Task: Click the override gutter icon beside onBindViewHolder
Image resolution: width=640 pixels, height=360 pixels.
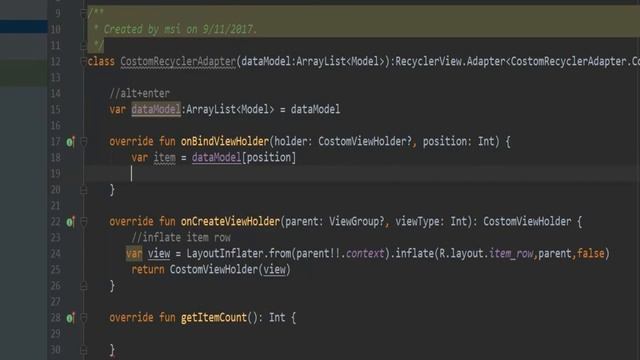Action: pos(70,142)
